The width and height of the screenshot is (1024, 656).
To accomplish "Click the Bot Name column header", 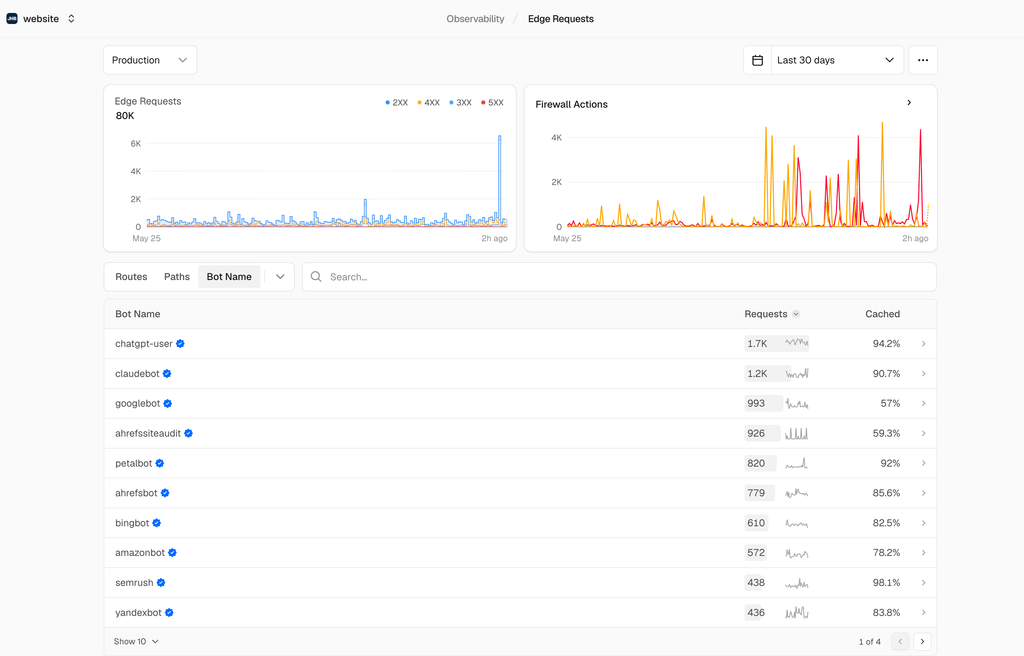I will [138, 314].
